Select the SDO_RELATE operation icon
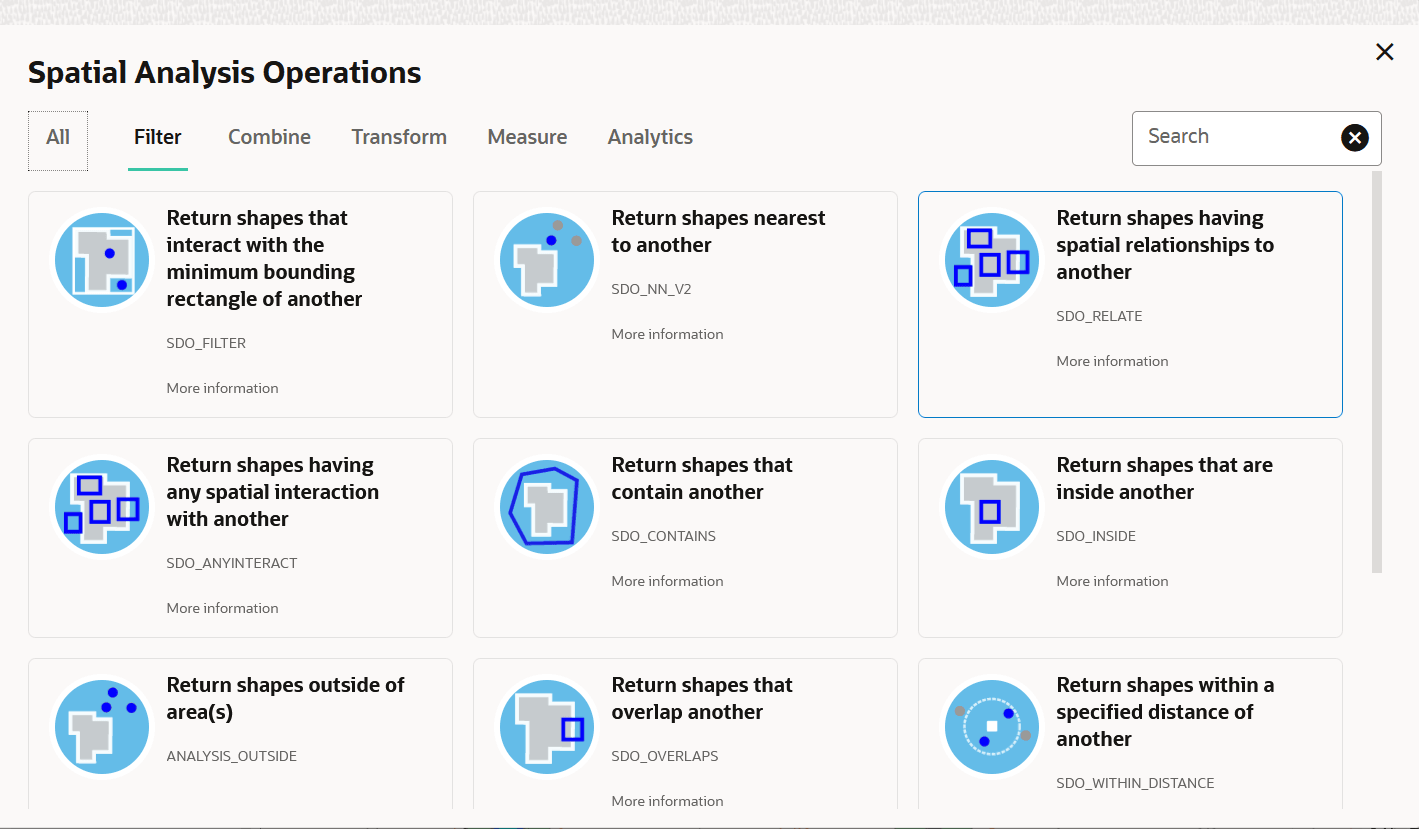1419x829 pixels. tap(992, 260)
